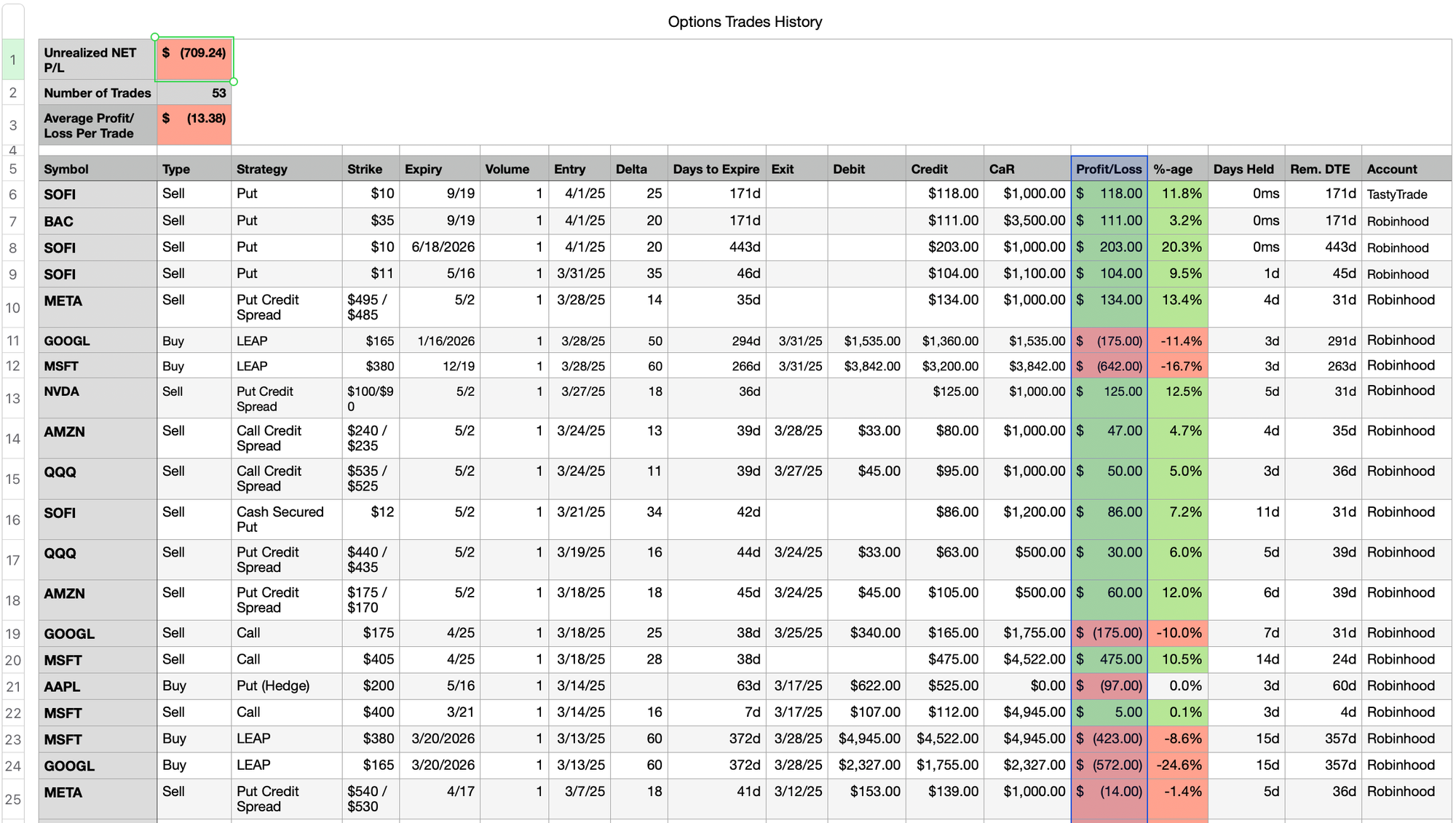
Task: Select the '3/27/25' entry date cell
Action: click(579, 398)
